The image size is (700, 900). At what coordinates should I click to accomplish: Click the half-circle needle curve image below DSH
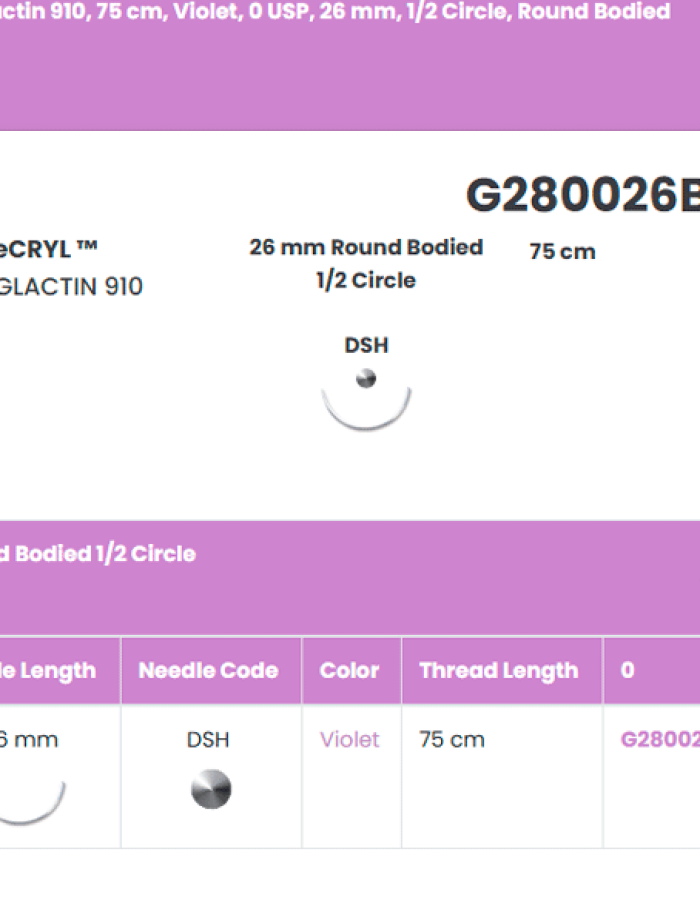click(366, 409)
